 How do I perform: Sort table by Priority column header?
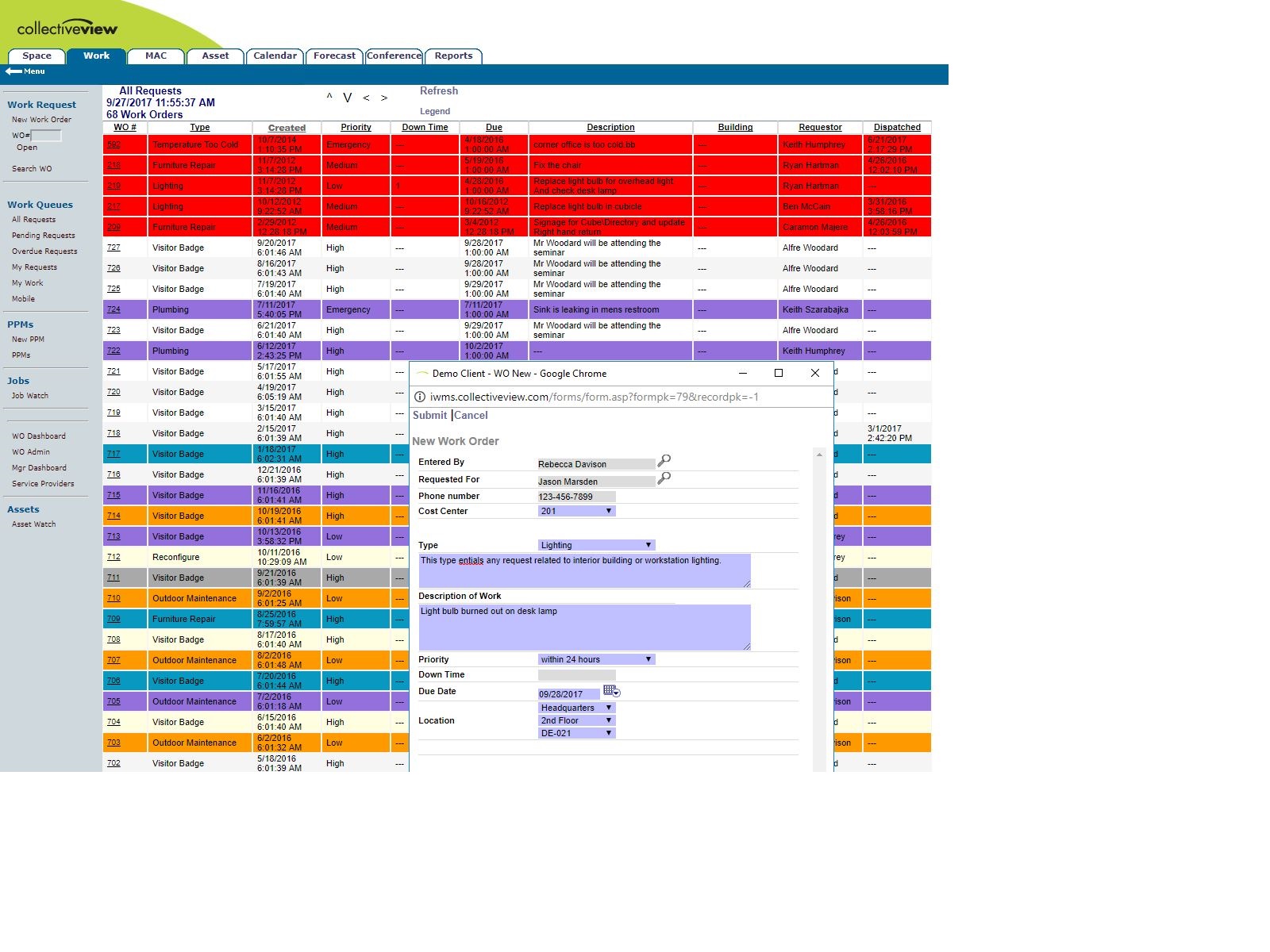[x=356, y=127]
